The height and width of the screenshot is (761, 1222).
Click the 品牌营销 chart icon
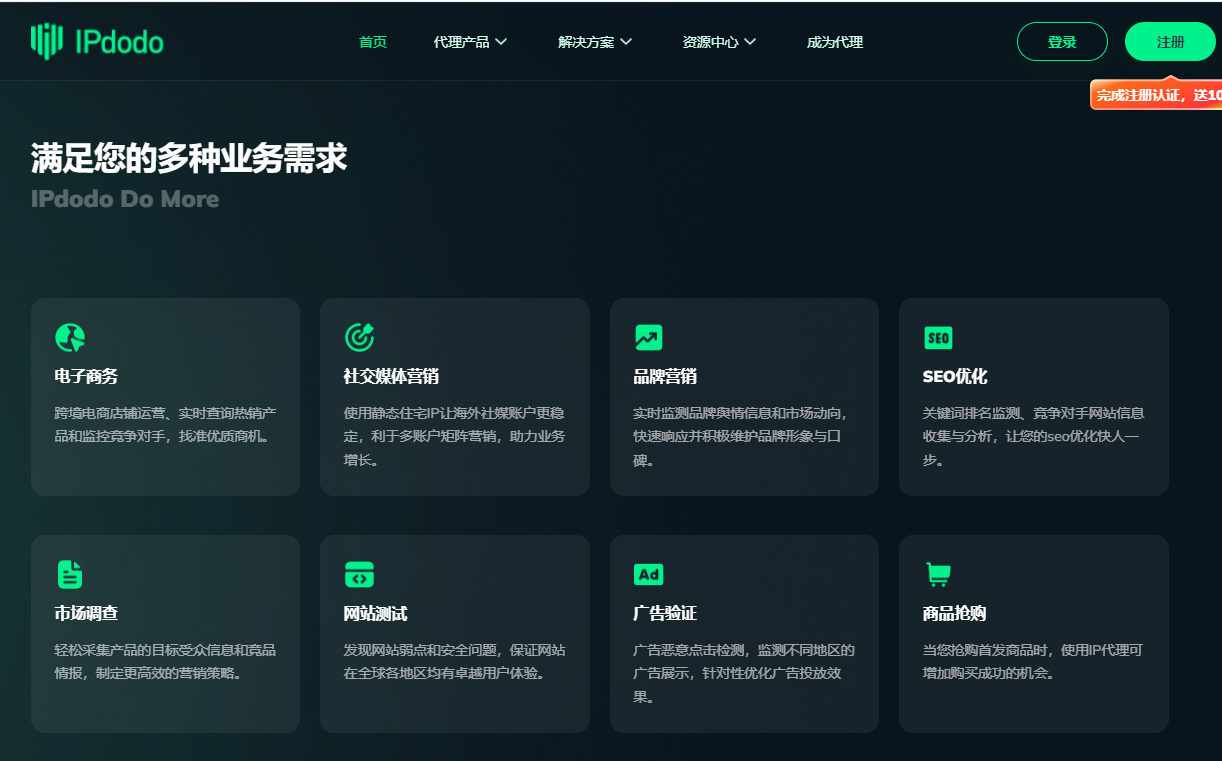648,337
